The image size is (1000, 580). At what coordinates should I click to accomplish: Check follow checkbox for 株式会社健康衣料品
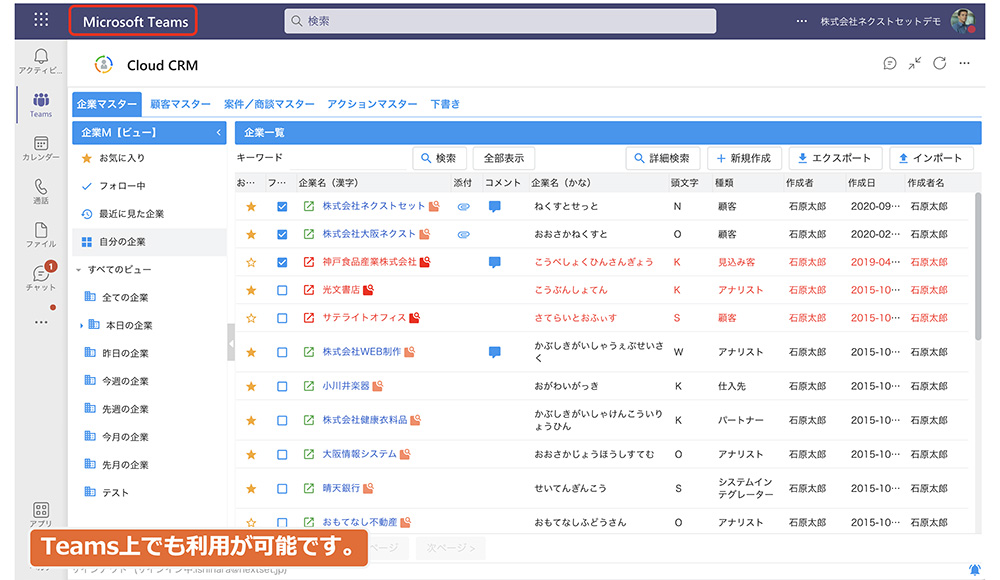[x=282, y=420]
